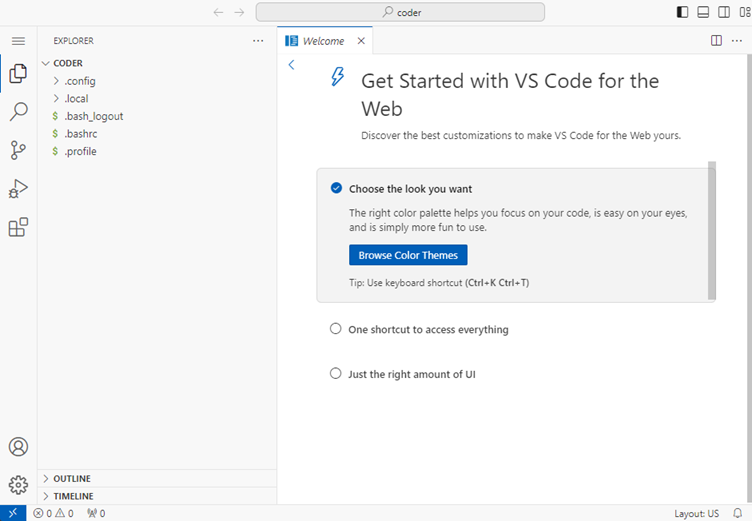Expand the OUTLINE section
Viewport: 752px width, 521px height.
pyautogui.click(x=157, y=478)
